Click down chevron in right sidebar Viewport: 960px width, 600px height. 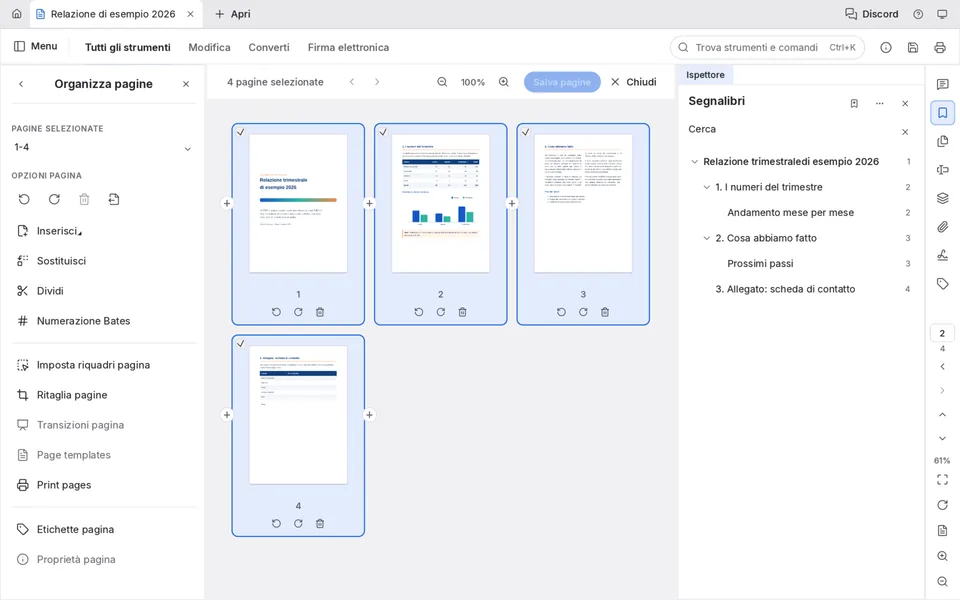point(942,438)
